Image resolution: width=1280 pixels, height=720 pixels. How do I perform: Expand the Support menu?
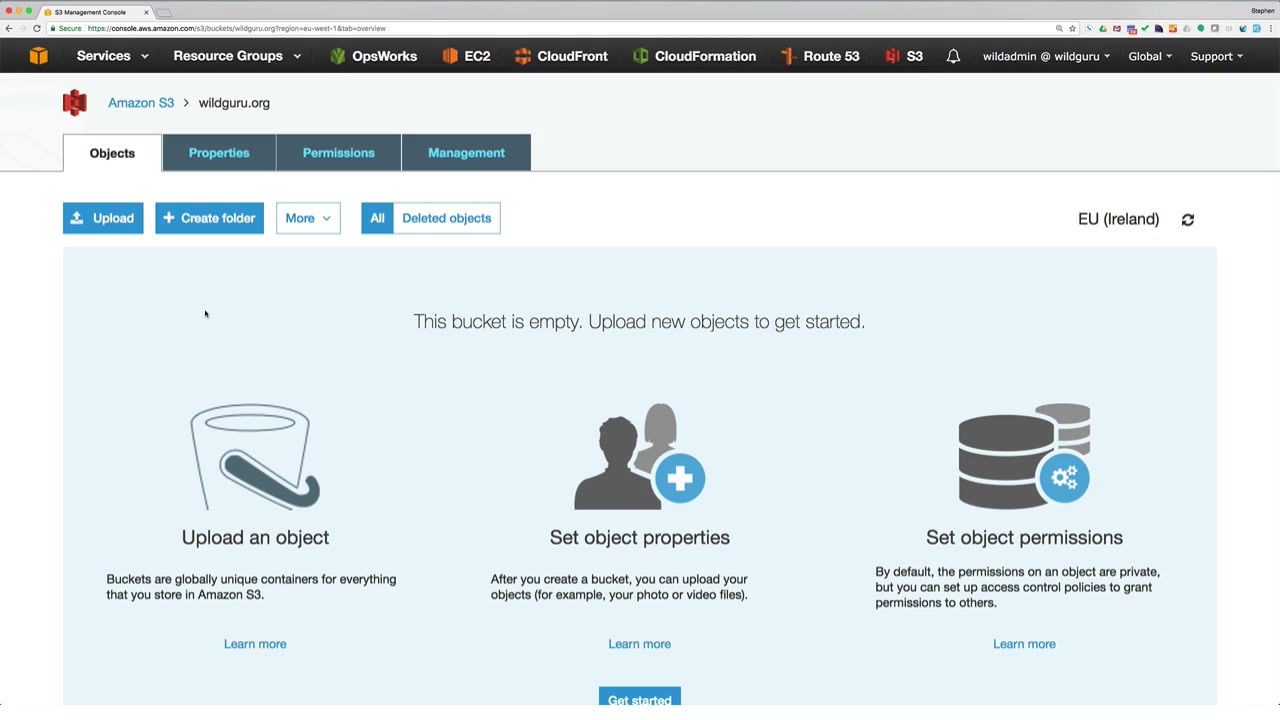pos(1217,56)
